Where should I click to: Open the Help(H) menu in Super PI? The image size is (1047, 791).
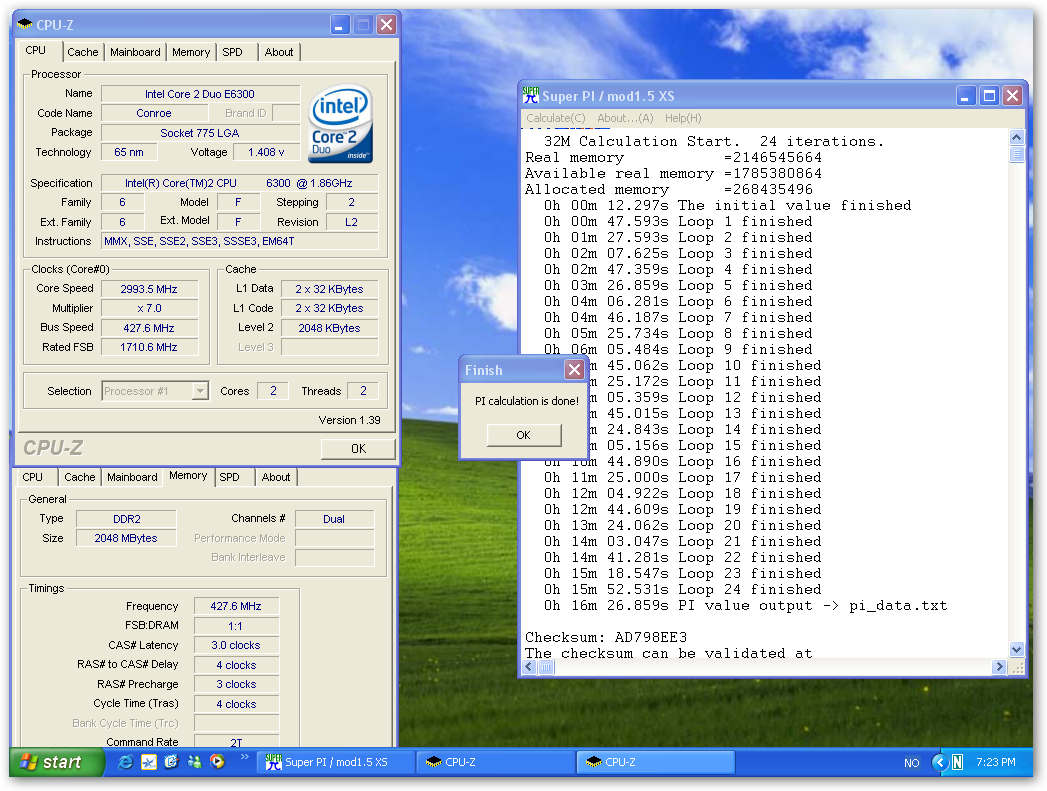click(x=683, y=118)
